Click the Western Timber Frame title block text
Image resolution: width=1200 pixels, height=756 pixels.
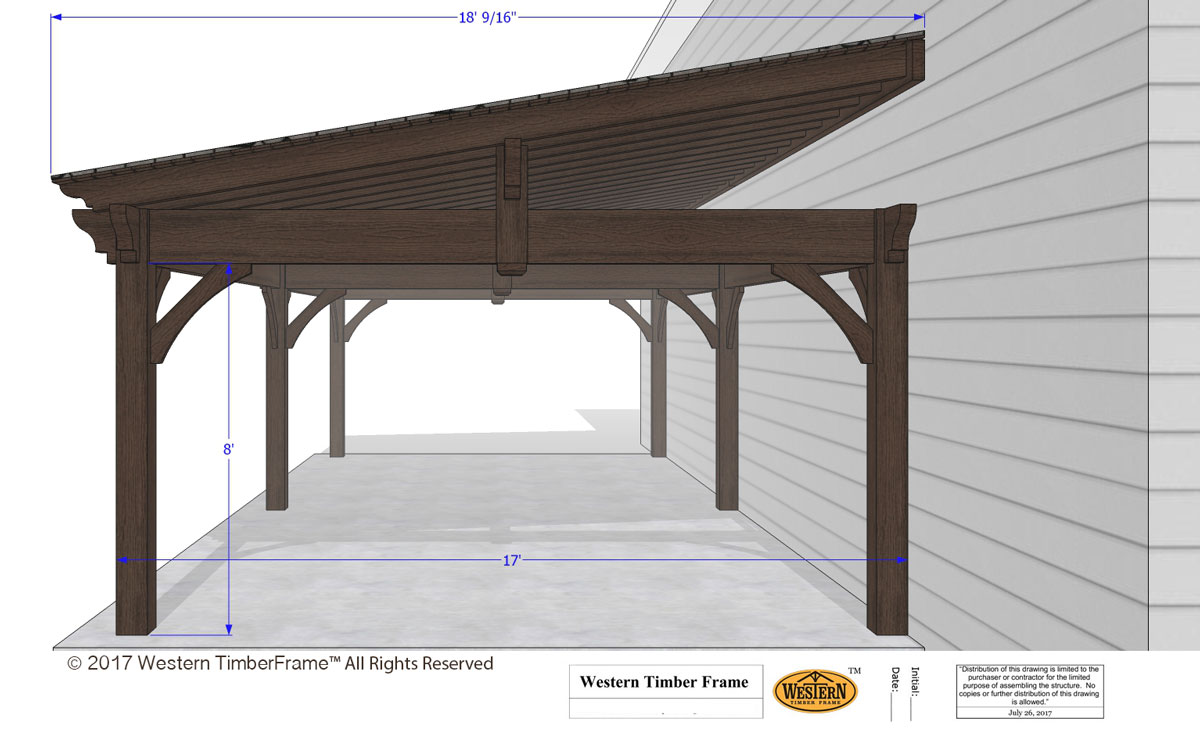(x=664, y=682)
